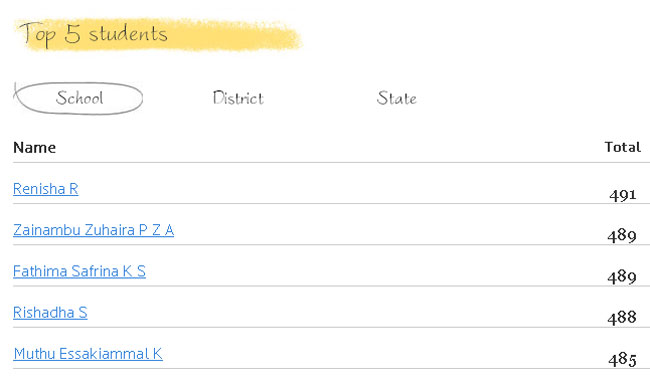Open Renisha R student link
Image resolution: width=650 pixels, height=380 pixels.
[46, 189]
